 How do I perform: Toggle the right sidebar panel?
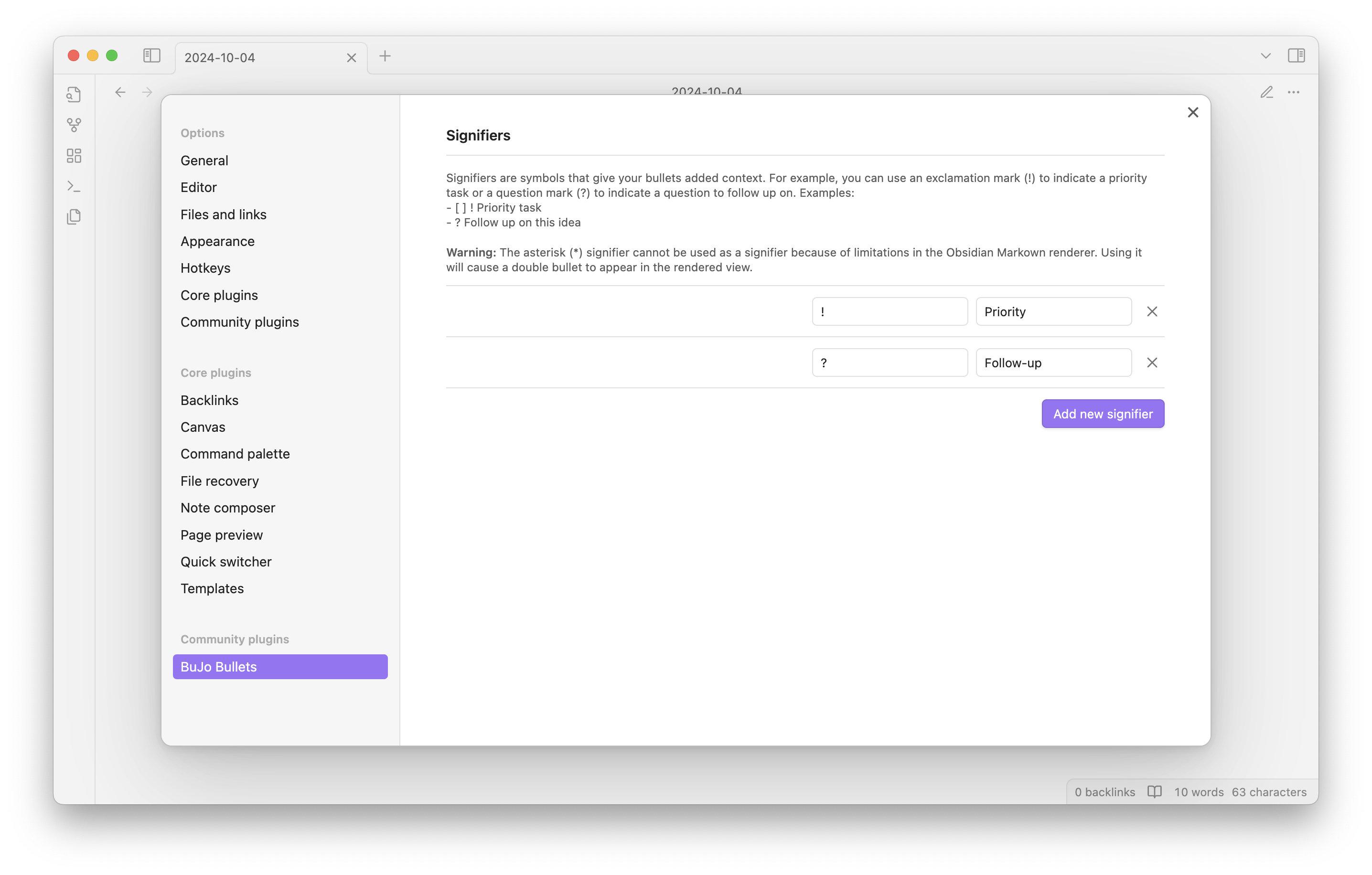pos(1296,56)
